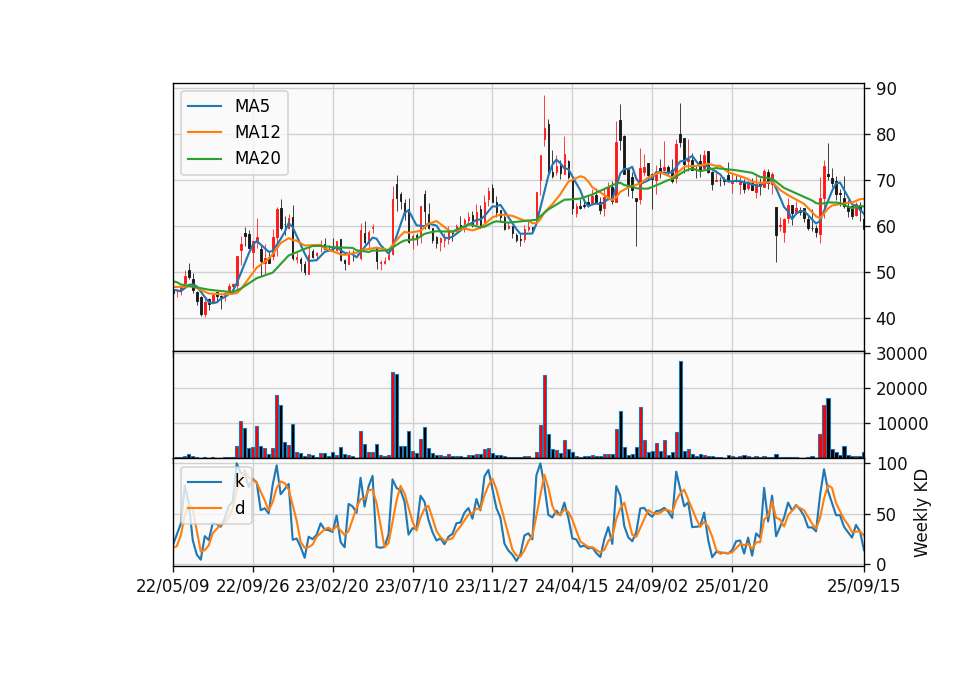Click the 70 price axis label
960x690 pixels.
[886, 181]
